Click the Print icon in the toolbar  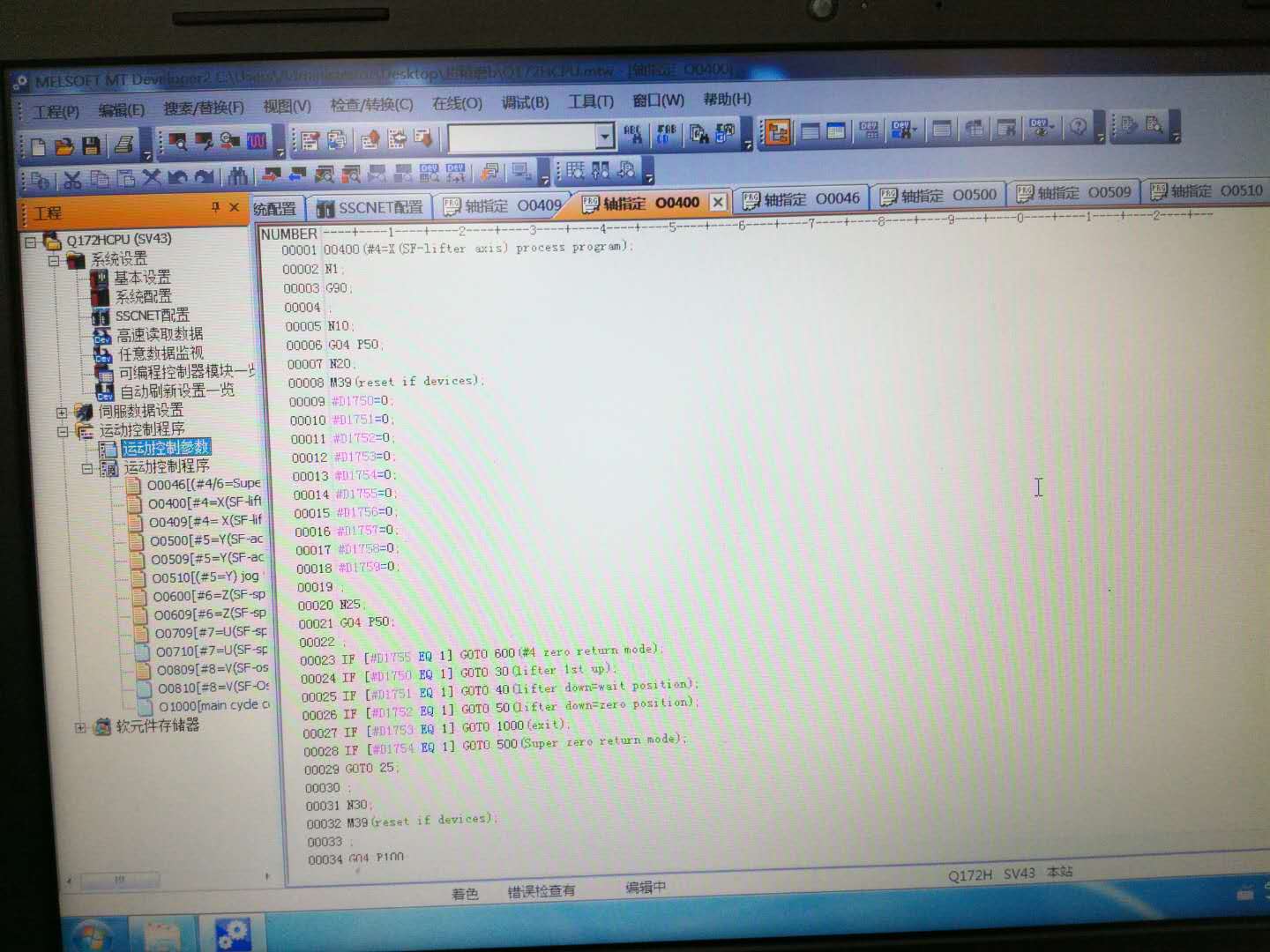tap(123, 144)
